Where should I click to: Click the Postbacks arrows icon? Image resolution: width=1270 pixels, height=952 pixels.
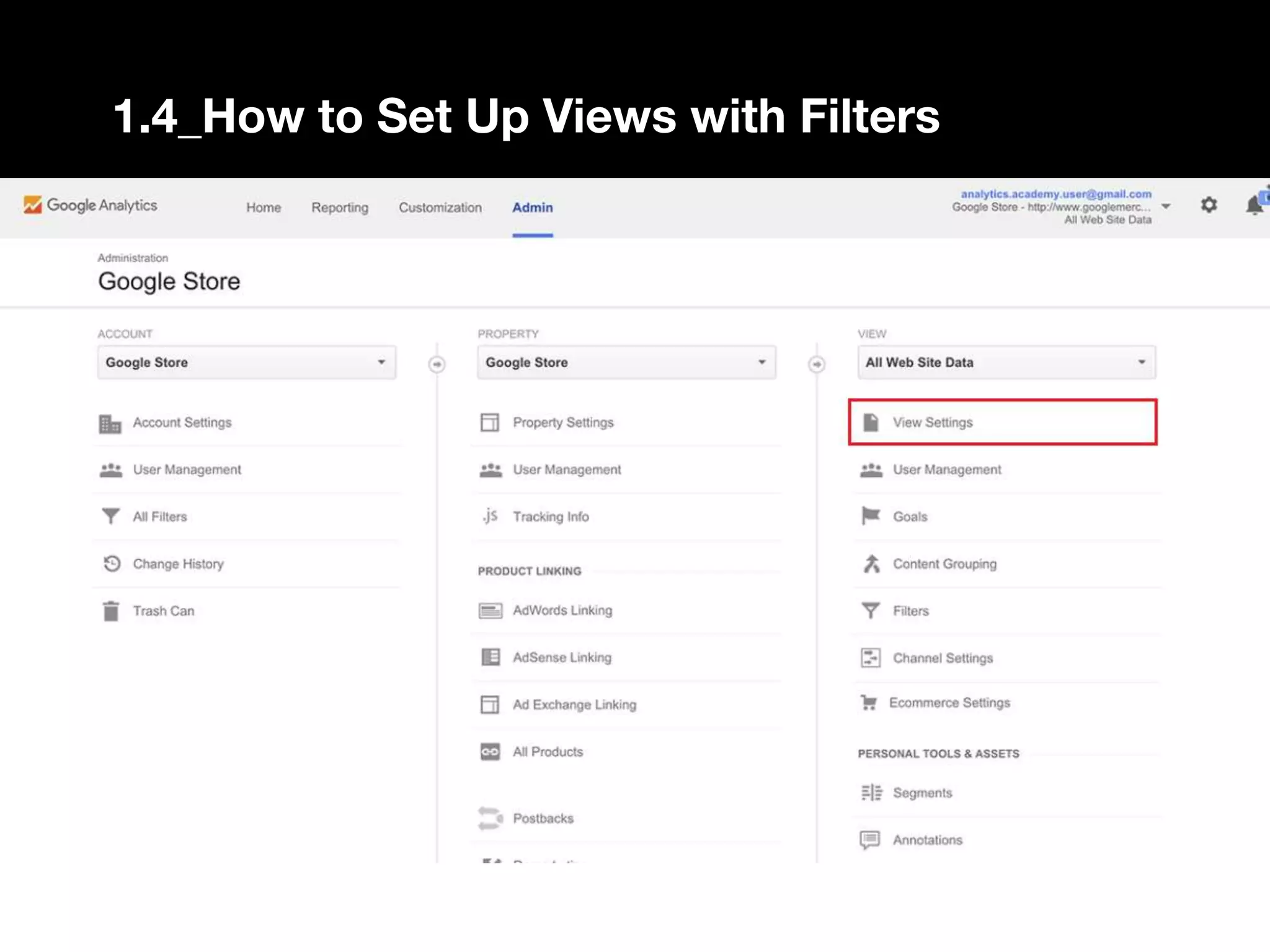click(491, 818)
